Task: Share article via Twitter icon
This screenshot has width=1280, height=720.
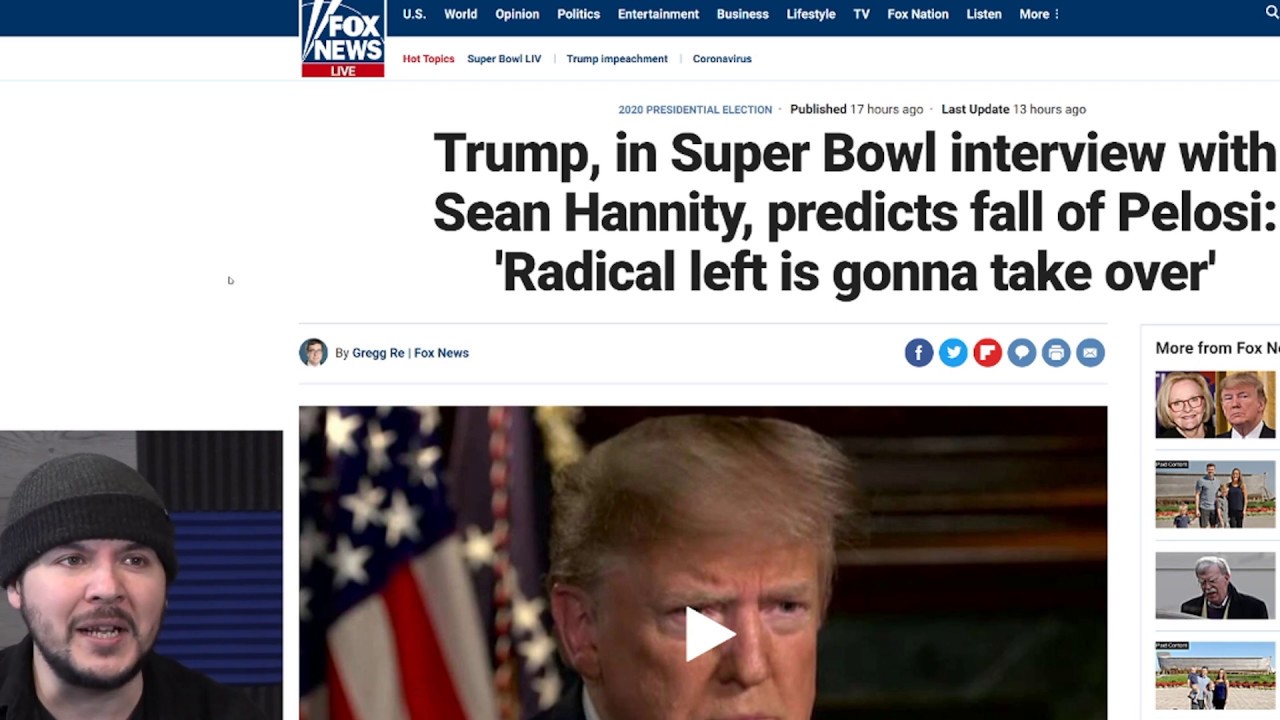Action: click(953, 352)
